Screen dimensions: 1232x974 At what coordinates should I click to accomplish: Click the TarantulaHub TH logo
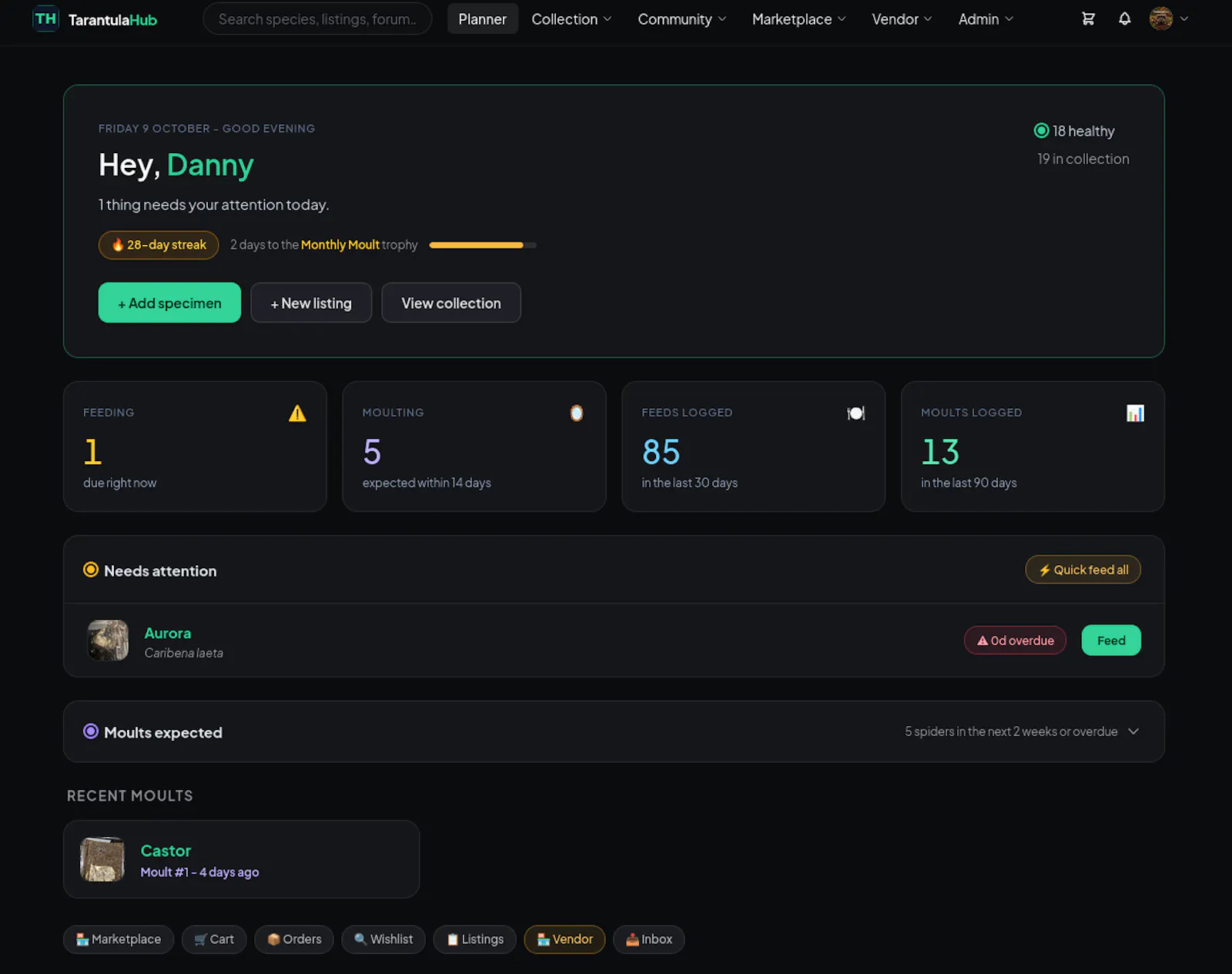tap(45, 18)
